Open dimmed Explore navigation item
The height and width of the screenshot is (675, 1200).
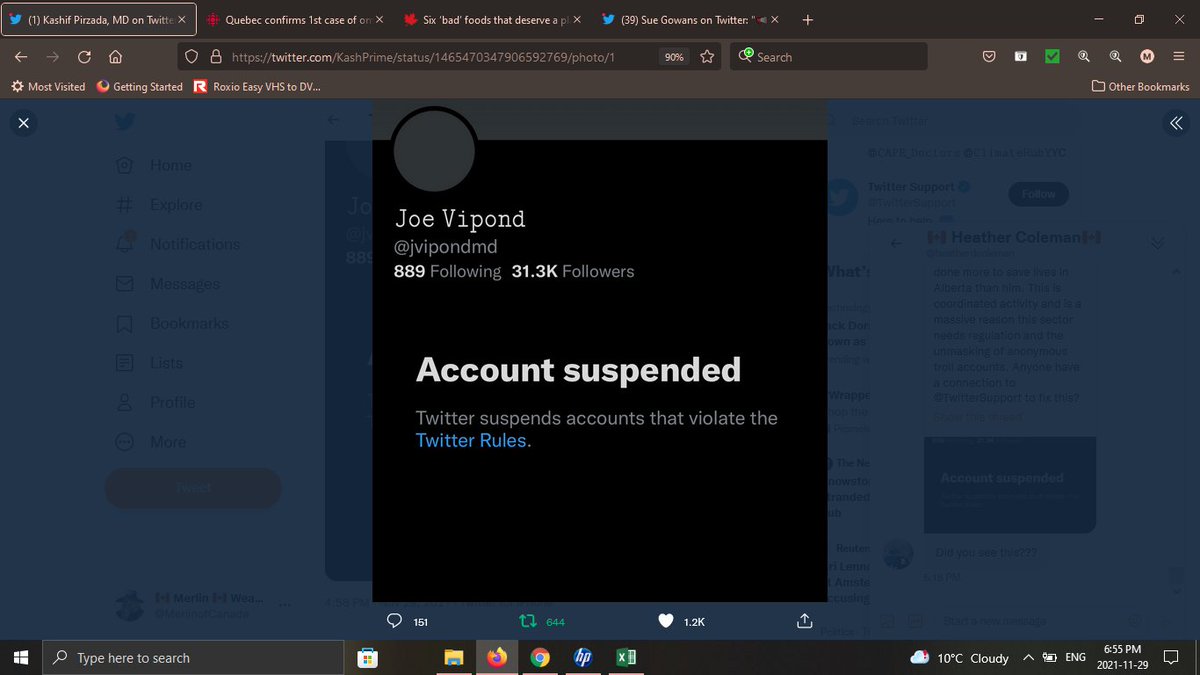point(160,205)
